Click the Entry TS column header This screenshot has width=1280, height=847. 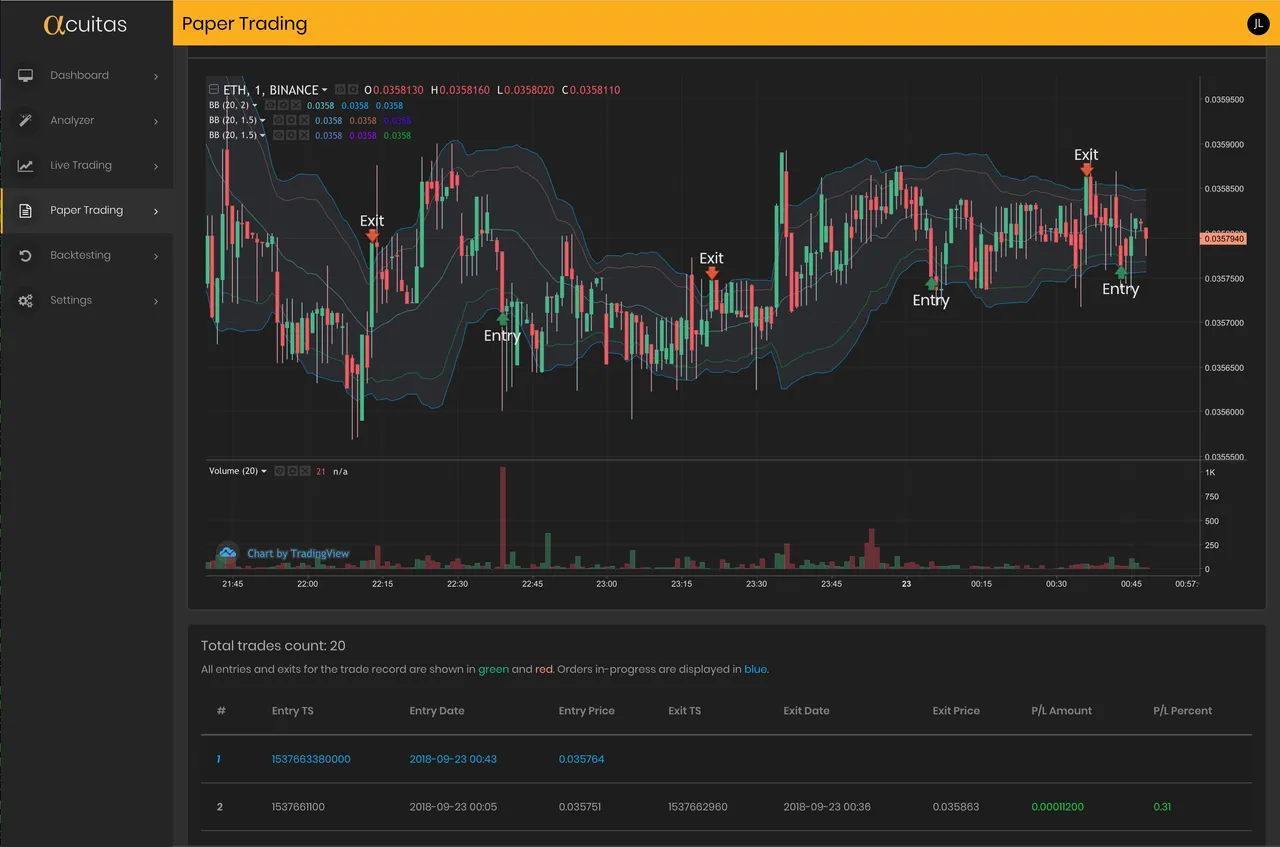coord(292,711)
